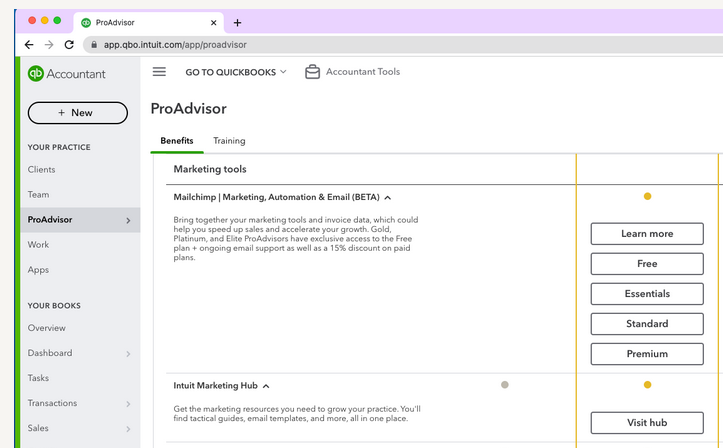Click the Accountant Tools briefcase icon

tap(312, 72)
